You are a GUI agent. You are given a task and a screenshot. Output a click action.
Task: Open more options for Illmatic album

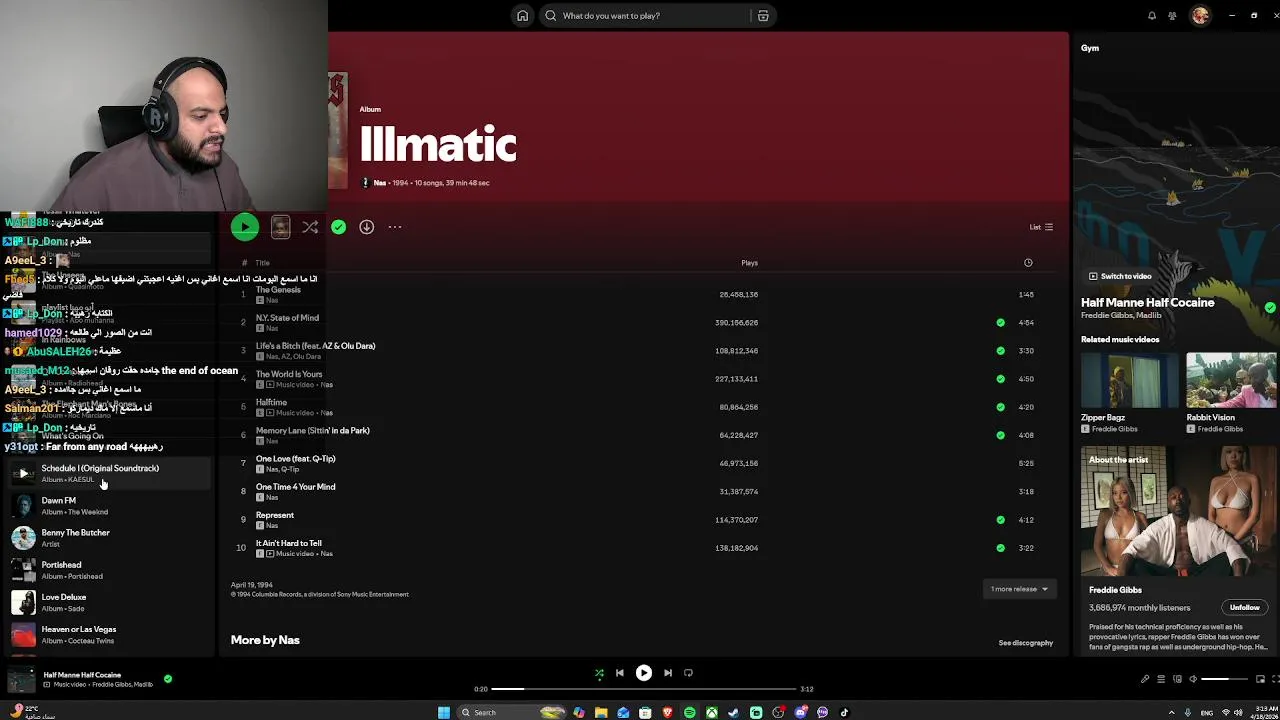(395, 227)
